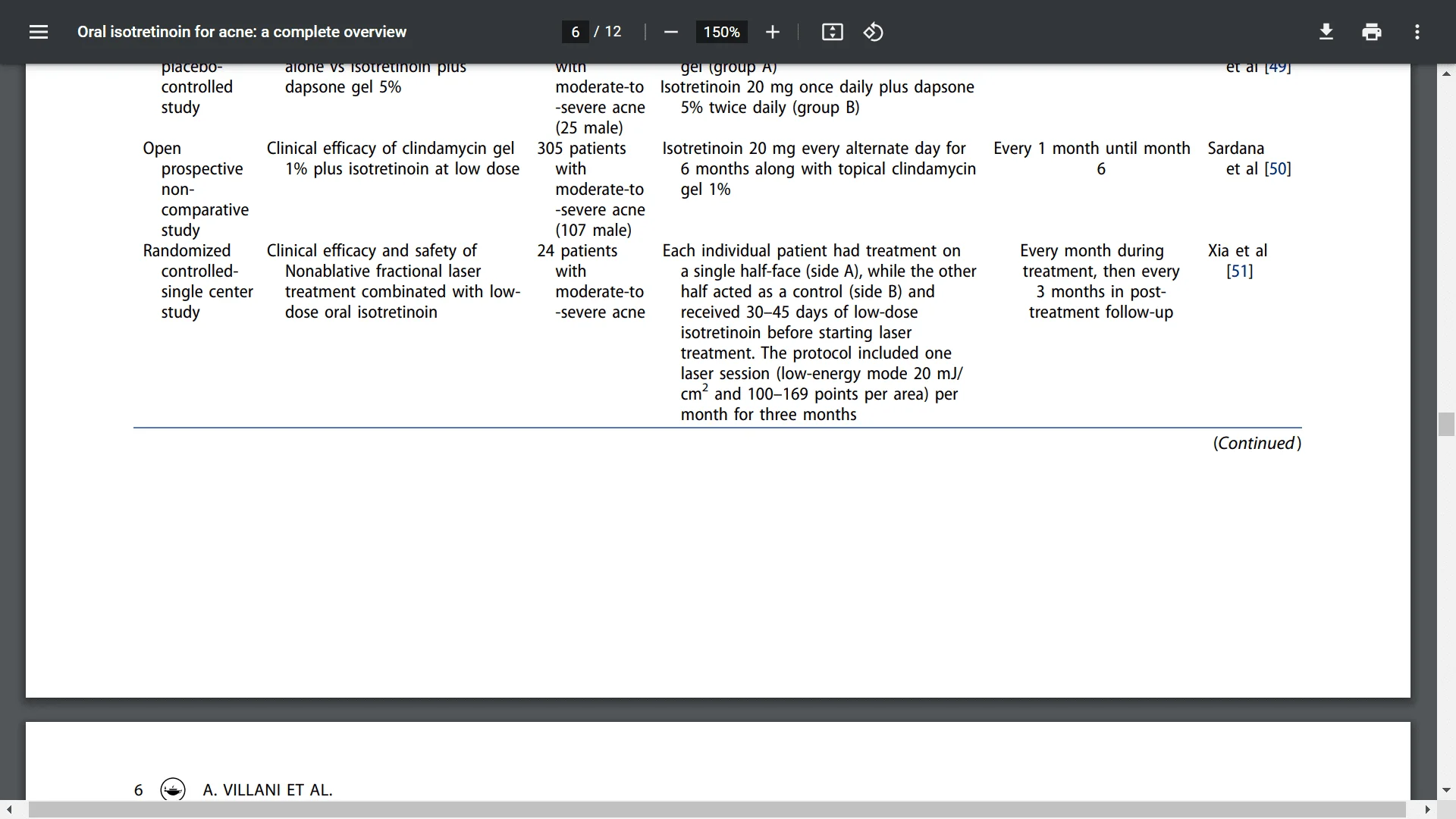Click 'Every 1 month until month' text
1456x819 pixels.
click(1092, 149)
